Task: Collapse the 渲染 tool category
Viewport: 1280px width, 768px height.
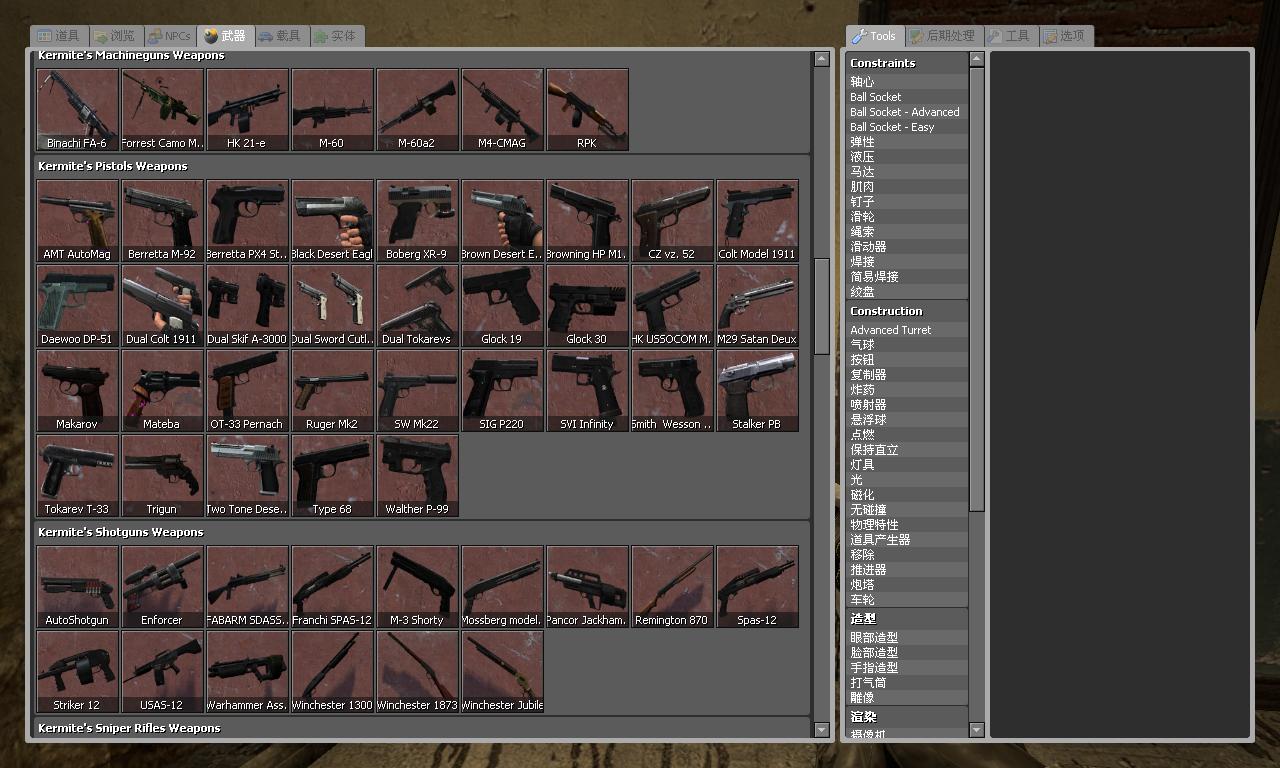Action: 906,717
